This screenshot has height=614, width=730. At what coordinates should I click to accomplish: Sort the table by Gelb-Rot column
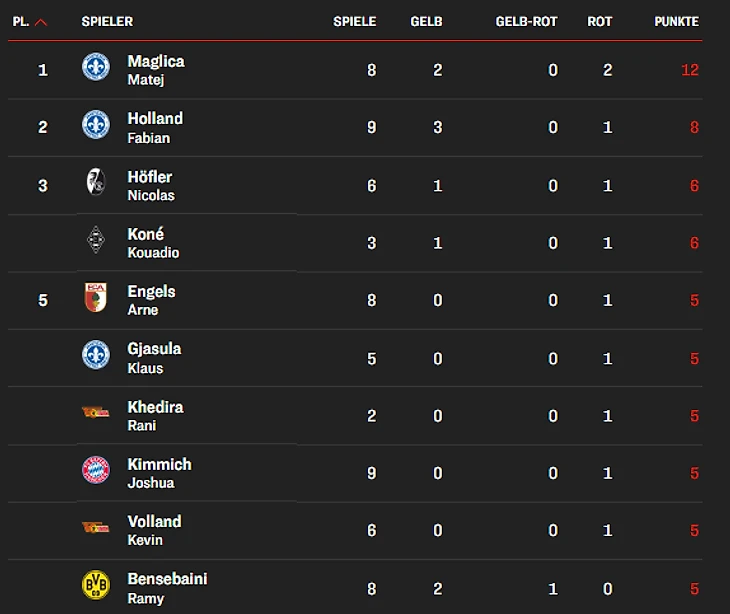pos(526,22)
